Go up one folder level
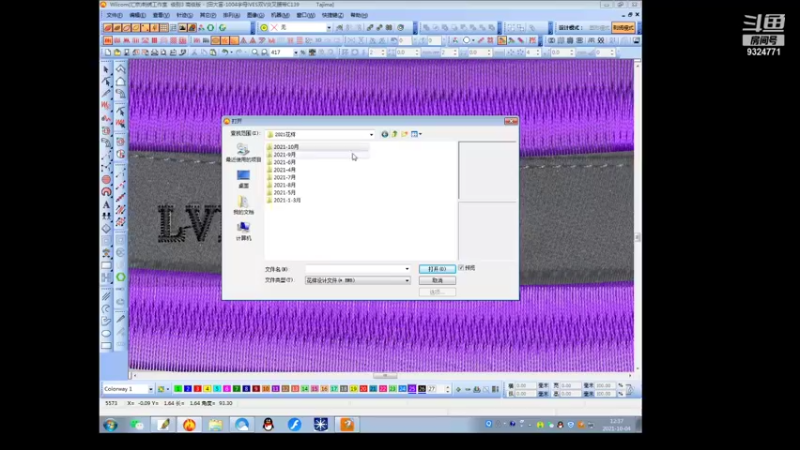 tap(394, 134)
